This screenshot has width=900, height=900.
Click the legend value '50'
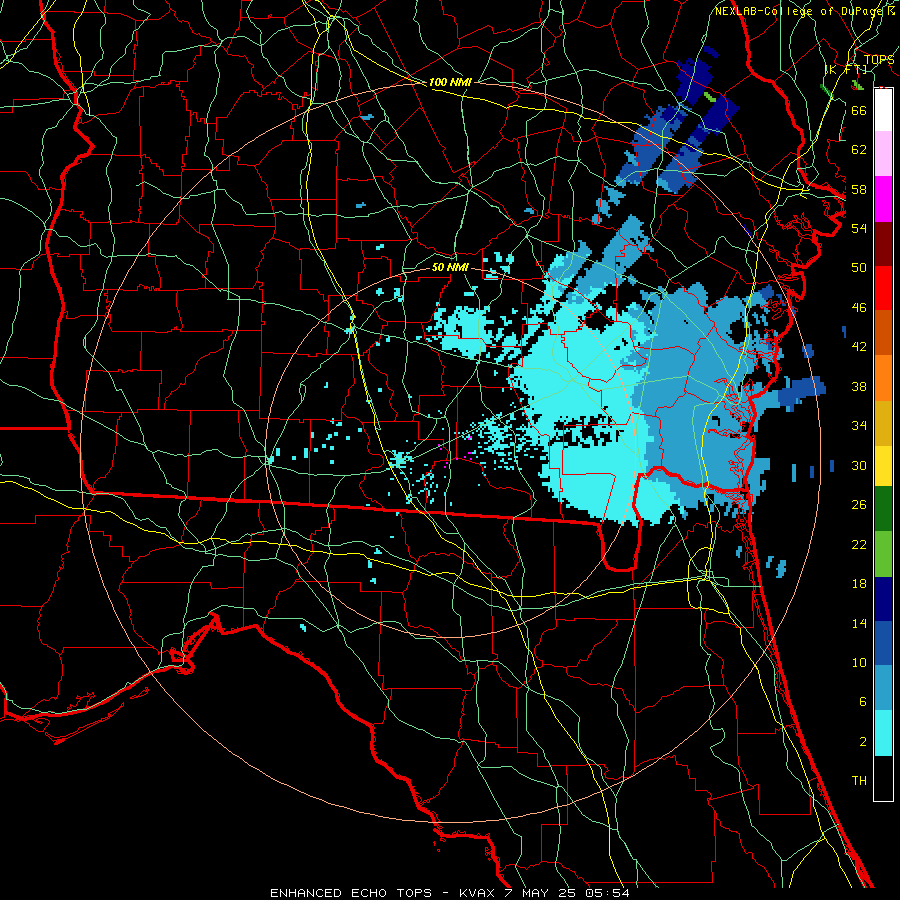859,267
